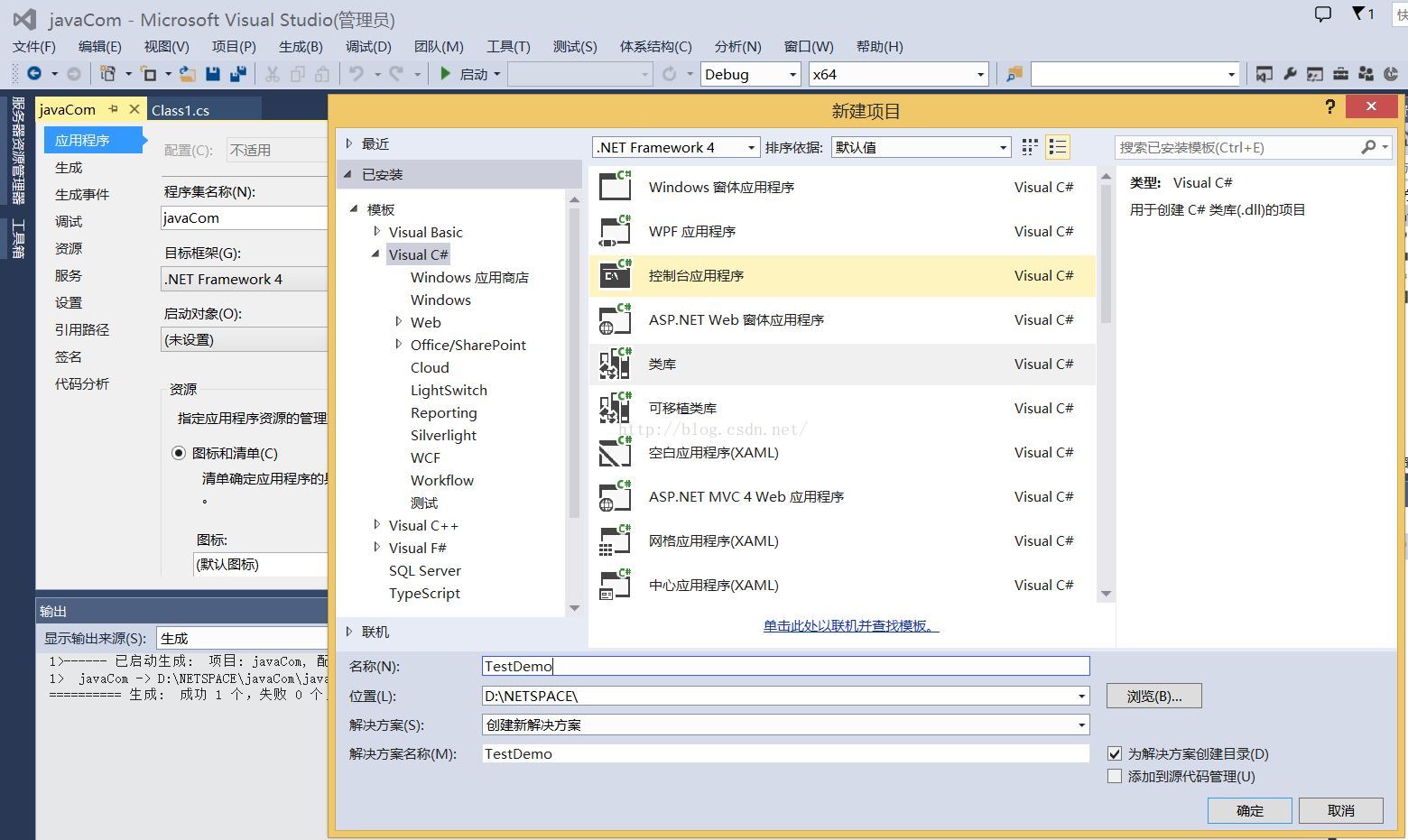This screenshot has width=1408, height=840.
Task: Click the navigate backward arrow icon
Action: pyautogui.click(x=34, y=74)
